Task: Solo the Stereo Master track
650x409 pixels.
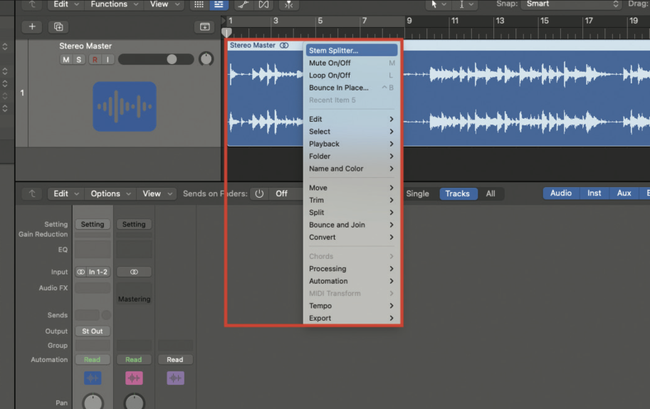Action: click(80, 60)
